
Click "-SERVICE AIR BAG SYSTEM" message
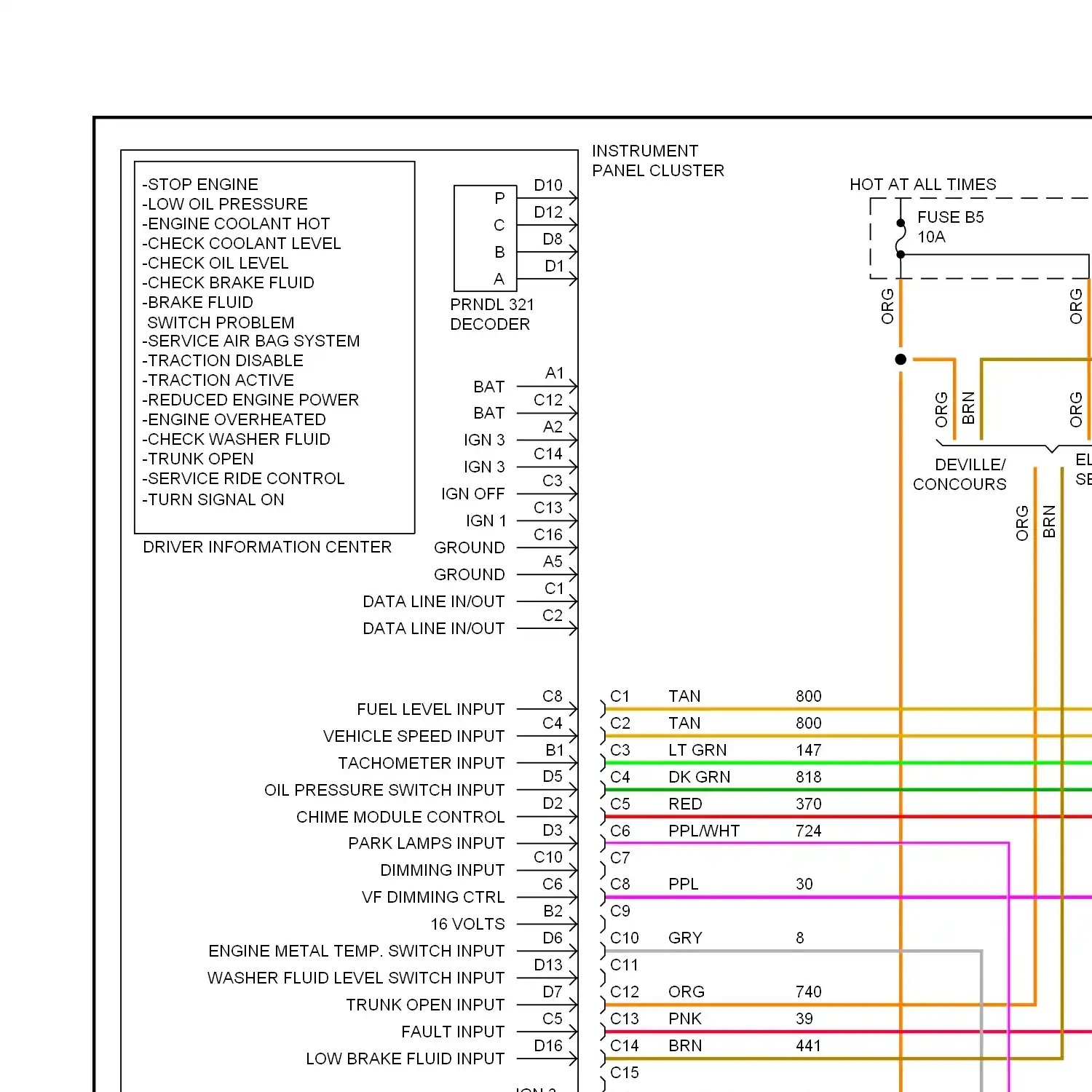click(x=251, y=341)
